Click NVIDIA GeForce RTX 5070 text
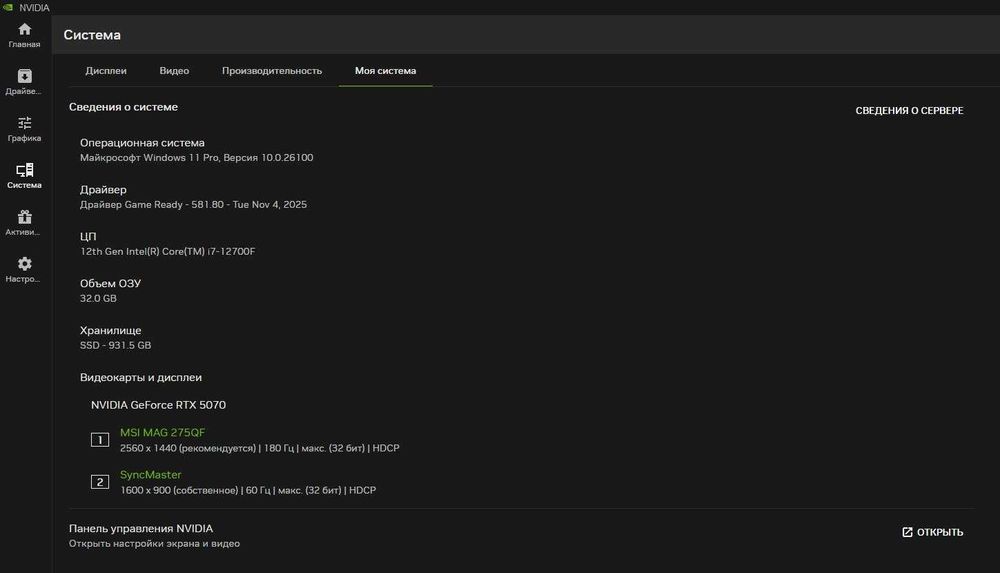The image size is (1000, 573). (x=158, y=405)
